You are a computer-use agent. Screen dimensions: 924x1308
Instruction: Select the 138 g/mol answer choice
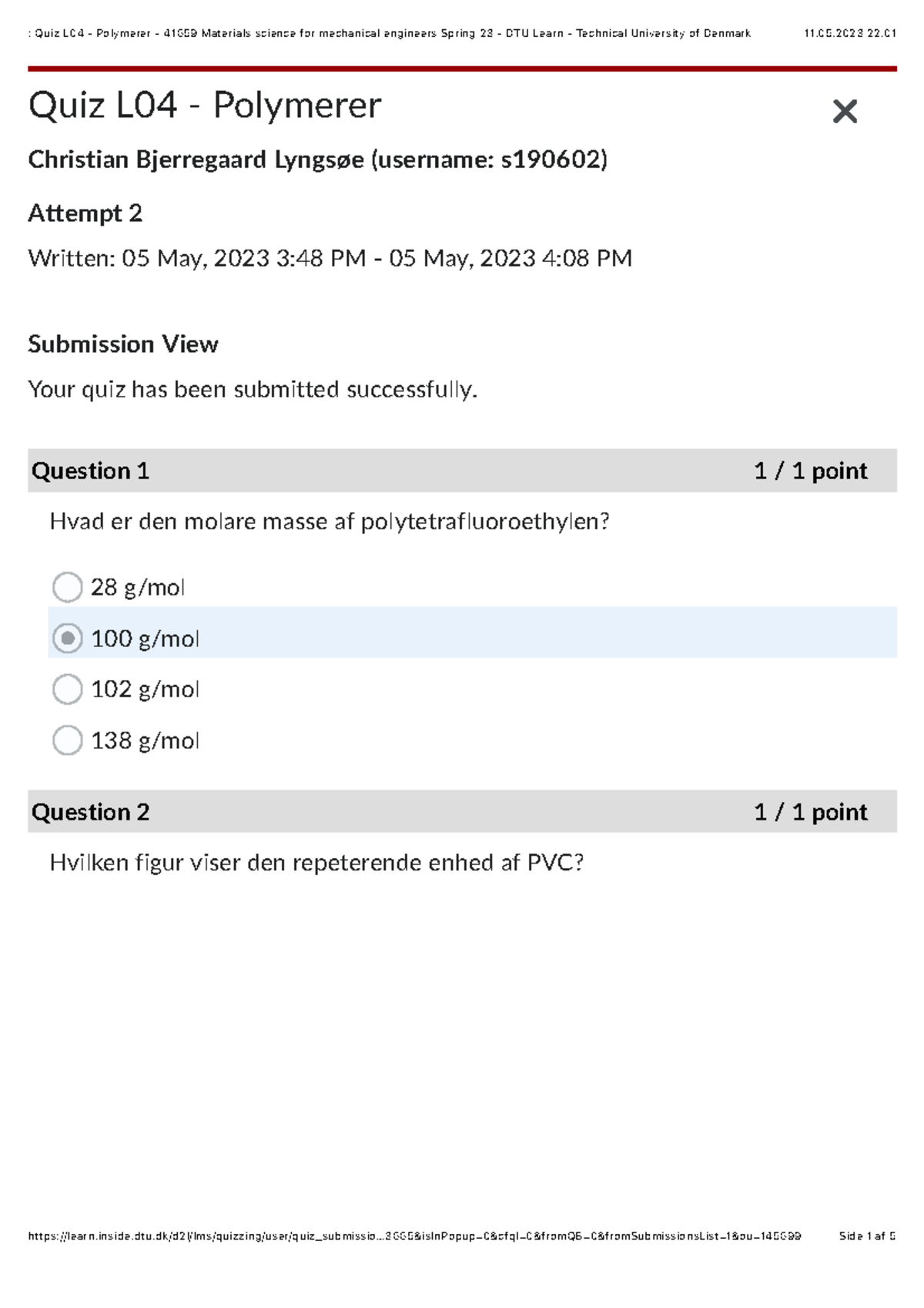(x=68, y=740)
